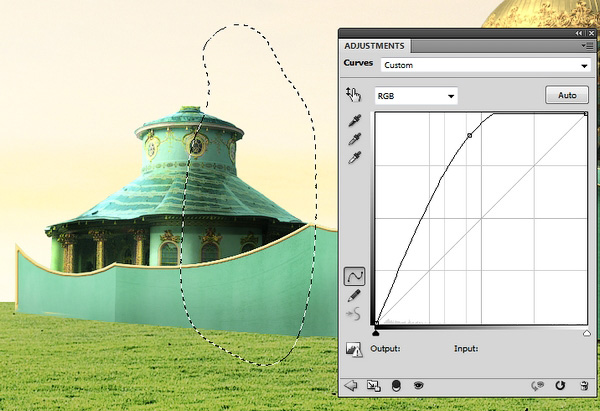Select the middle curve control point

click(470, 135)
